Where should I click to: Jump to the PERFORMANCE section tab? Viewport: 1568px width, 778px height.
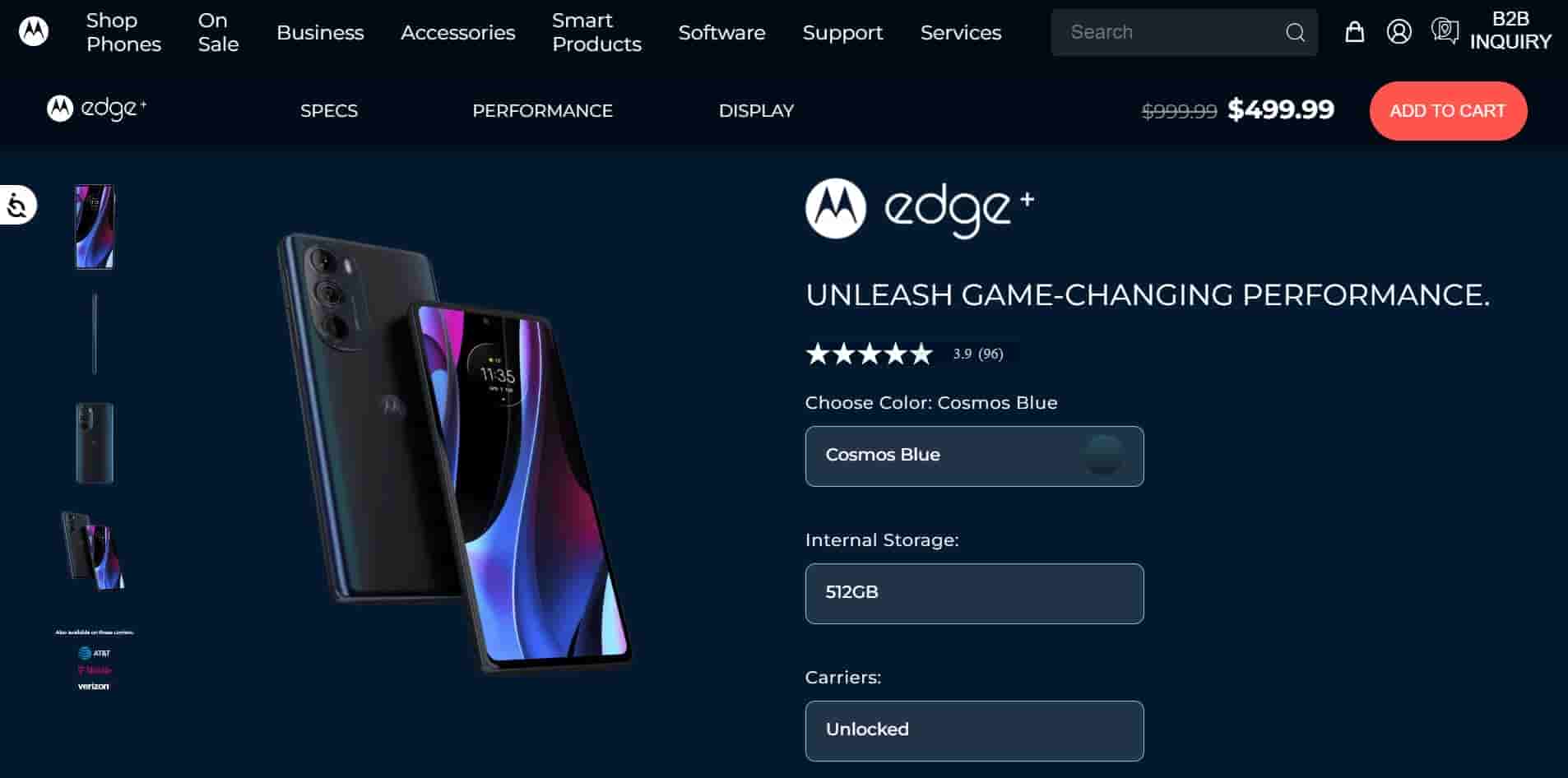tap(542, 110)
